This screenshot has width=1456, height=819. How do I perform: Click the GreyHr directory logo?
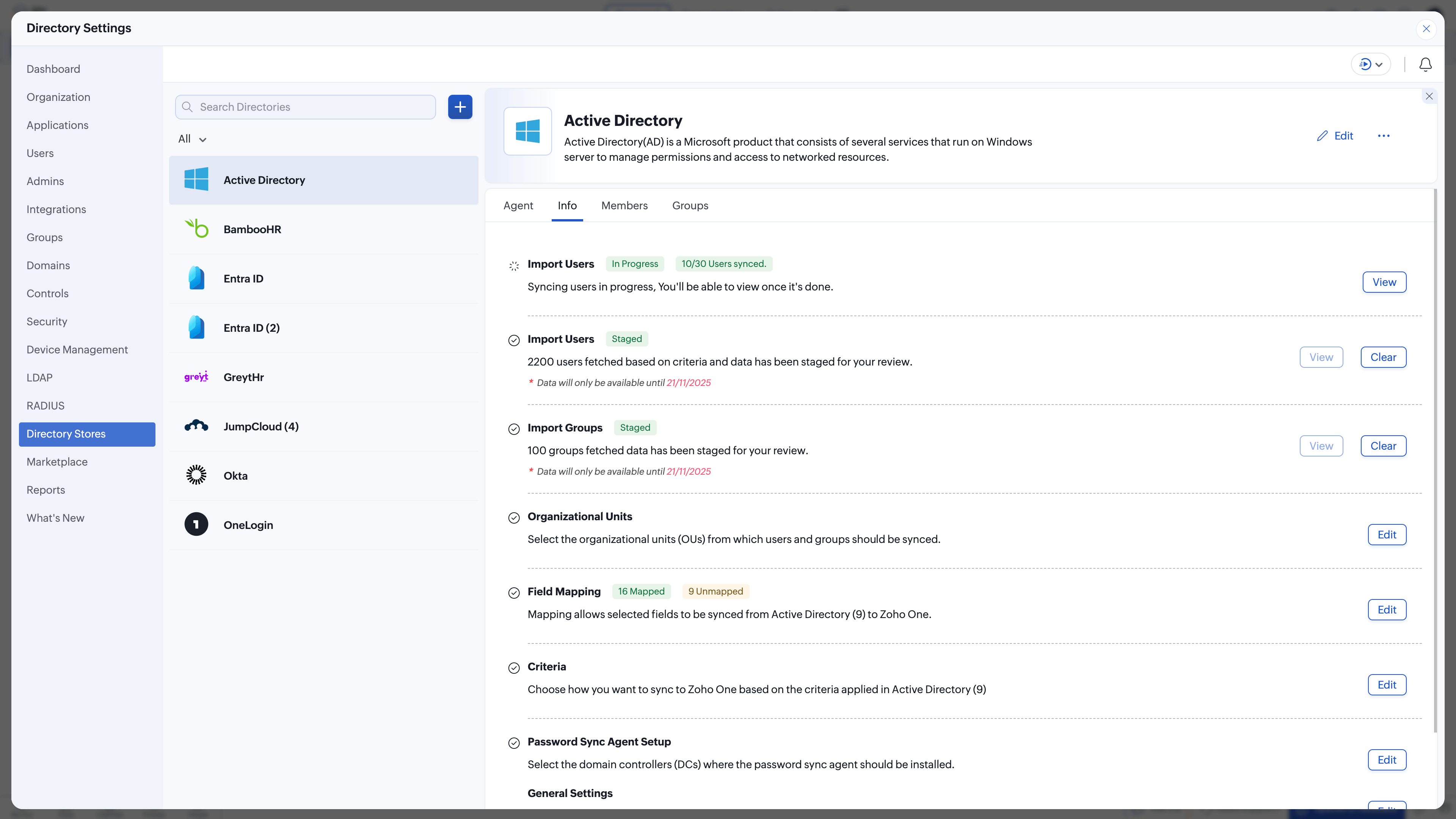coord(196,377)
